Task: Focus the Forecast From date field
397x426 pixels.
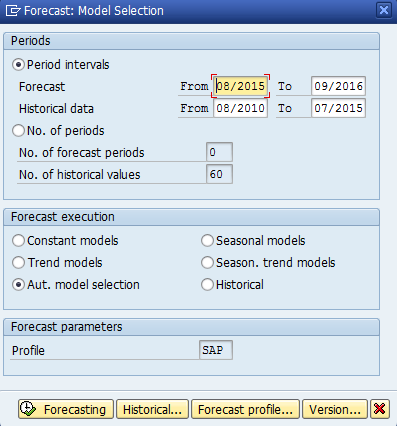Action: (x=240, y=86)
